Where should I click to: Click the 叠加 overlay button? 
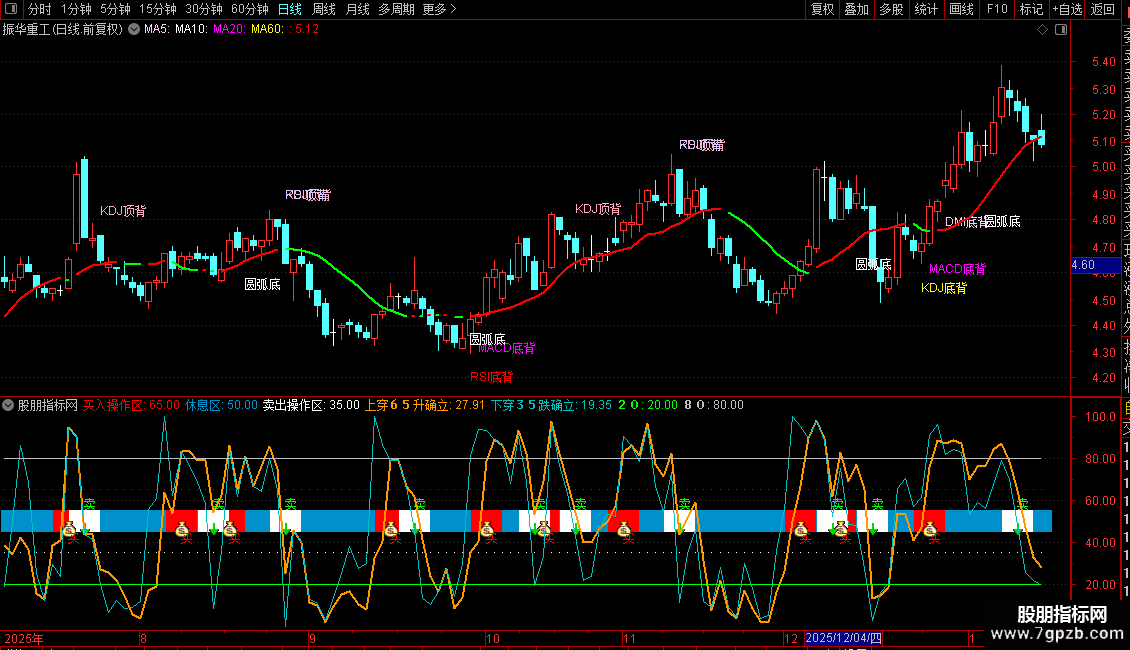(857, 9)
